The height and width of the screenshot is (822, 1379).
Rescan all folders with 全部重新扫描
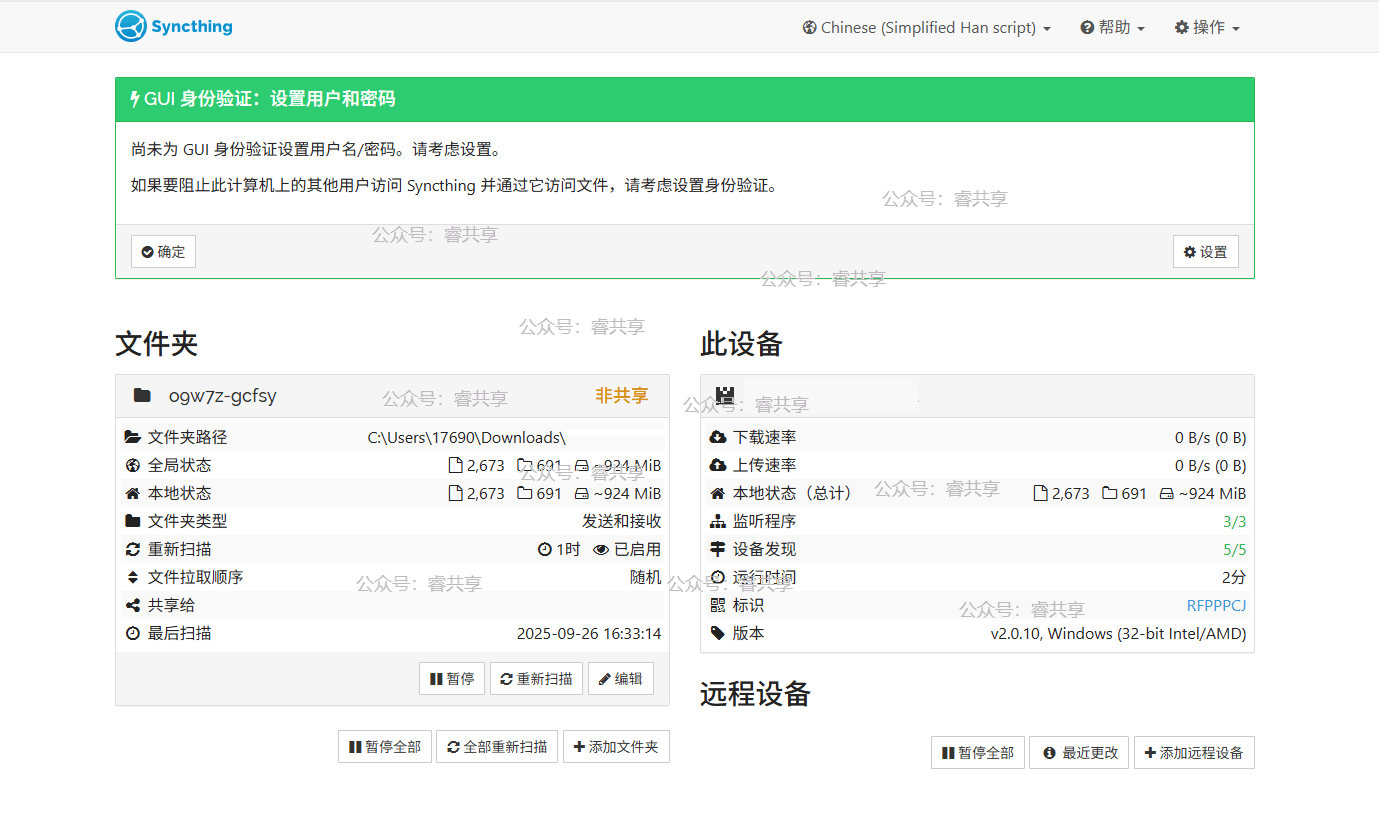click(497, 746)
